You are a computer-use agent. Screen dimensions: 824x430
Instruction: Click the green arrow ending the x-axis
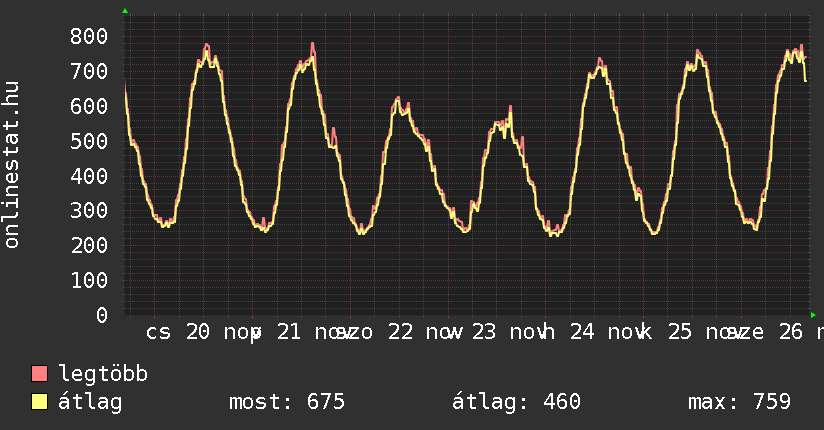[x=813, y=315]
